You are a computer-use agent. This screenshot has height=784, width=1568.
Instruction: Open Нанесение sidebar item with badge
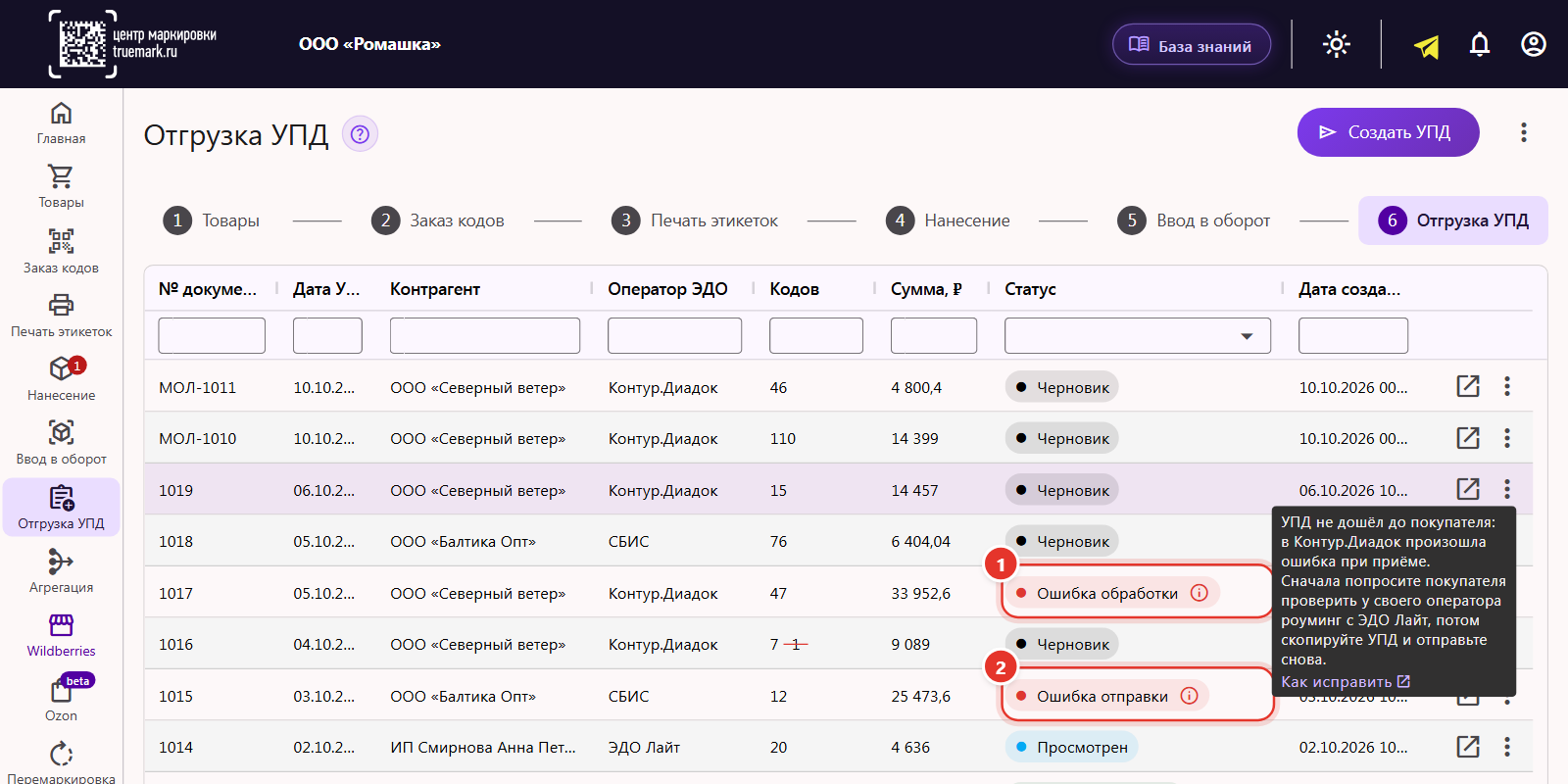pyautogui.click(x=61, y=378)
